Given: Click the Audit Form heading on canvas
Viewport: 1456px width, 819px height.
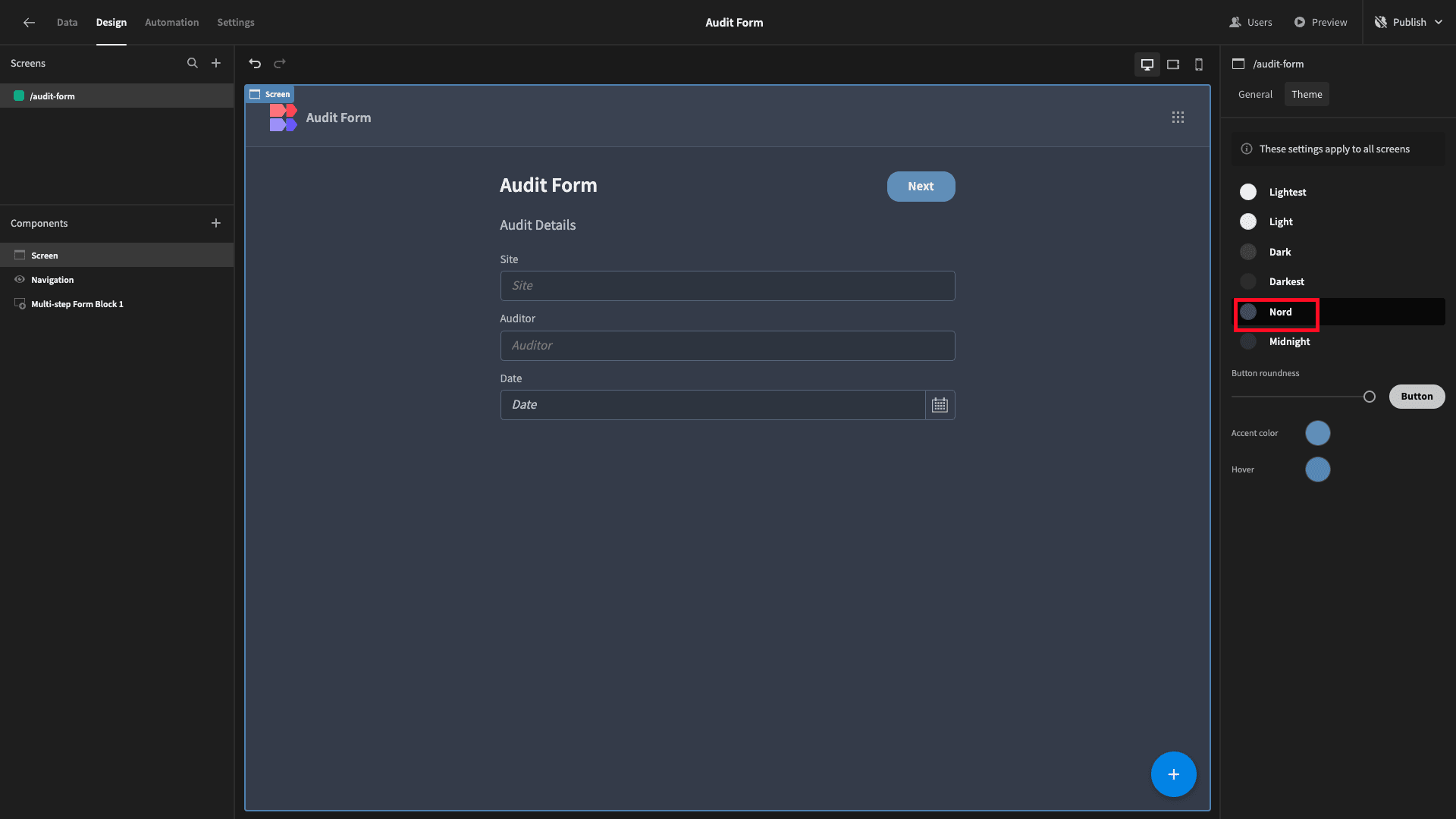Looking at the screenshot, I should [x=548, y=186].
